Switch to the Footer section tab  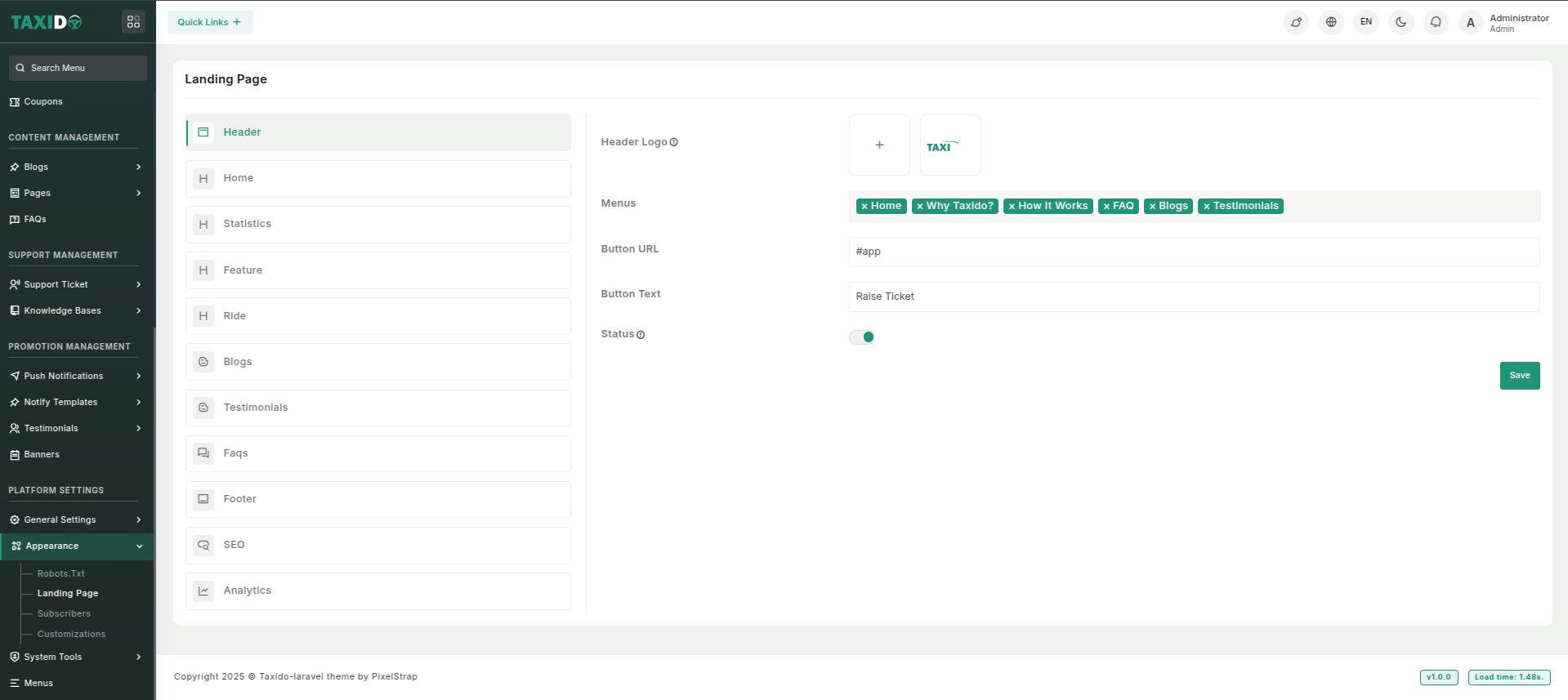(378, 499)
